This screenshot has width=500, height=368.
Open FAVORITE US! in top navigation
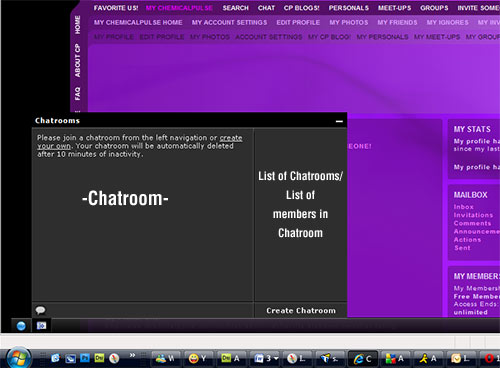point(116,8)
